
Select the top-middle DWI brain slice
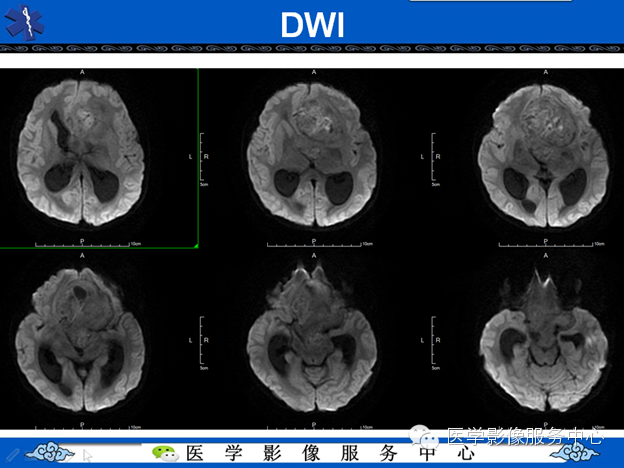click(x=312, y=154)
